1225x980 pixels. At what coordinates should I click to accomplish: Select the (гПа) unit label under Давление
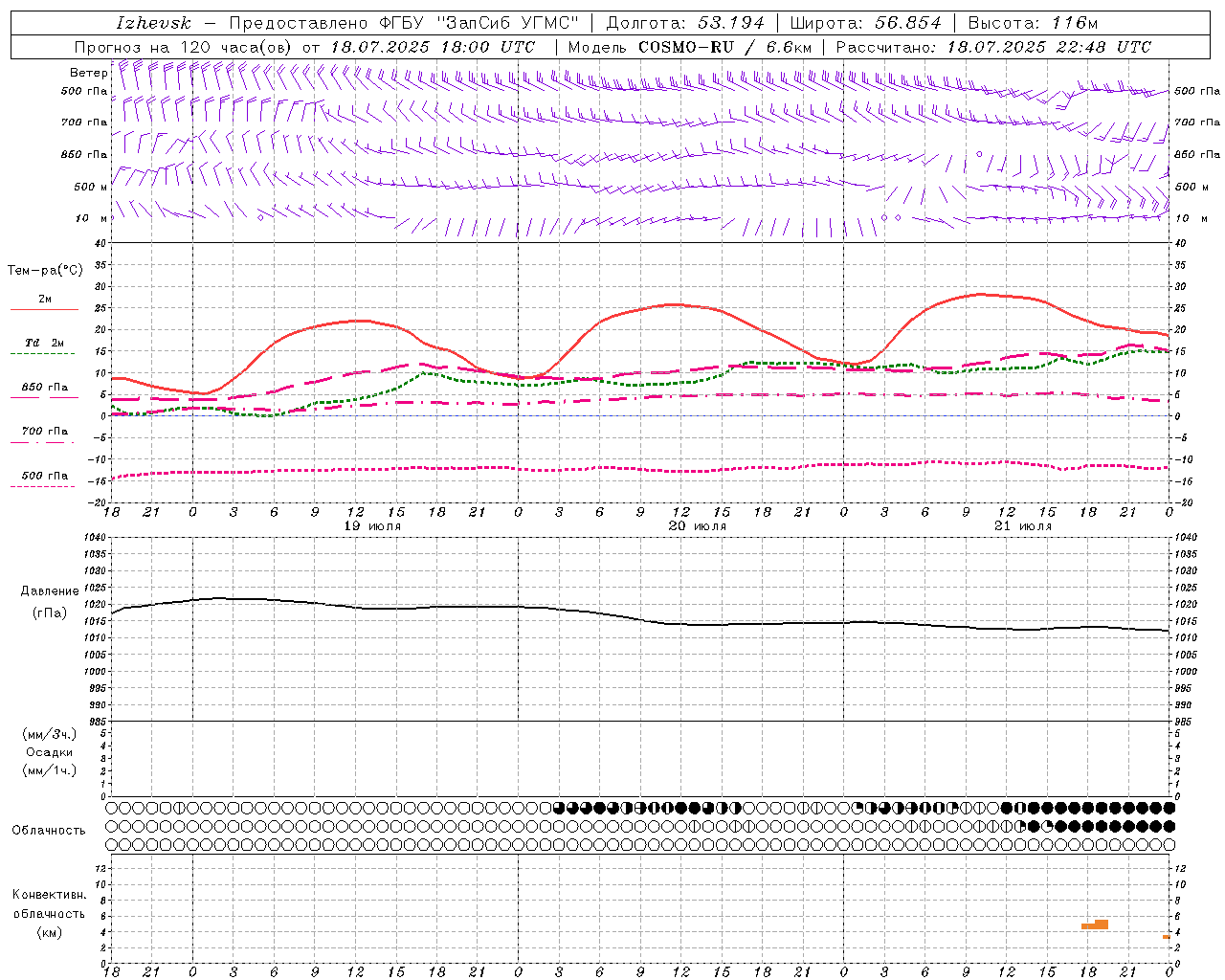(50, 613)
